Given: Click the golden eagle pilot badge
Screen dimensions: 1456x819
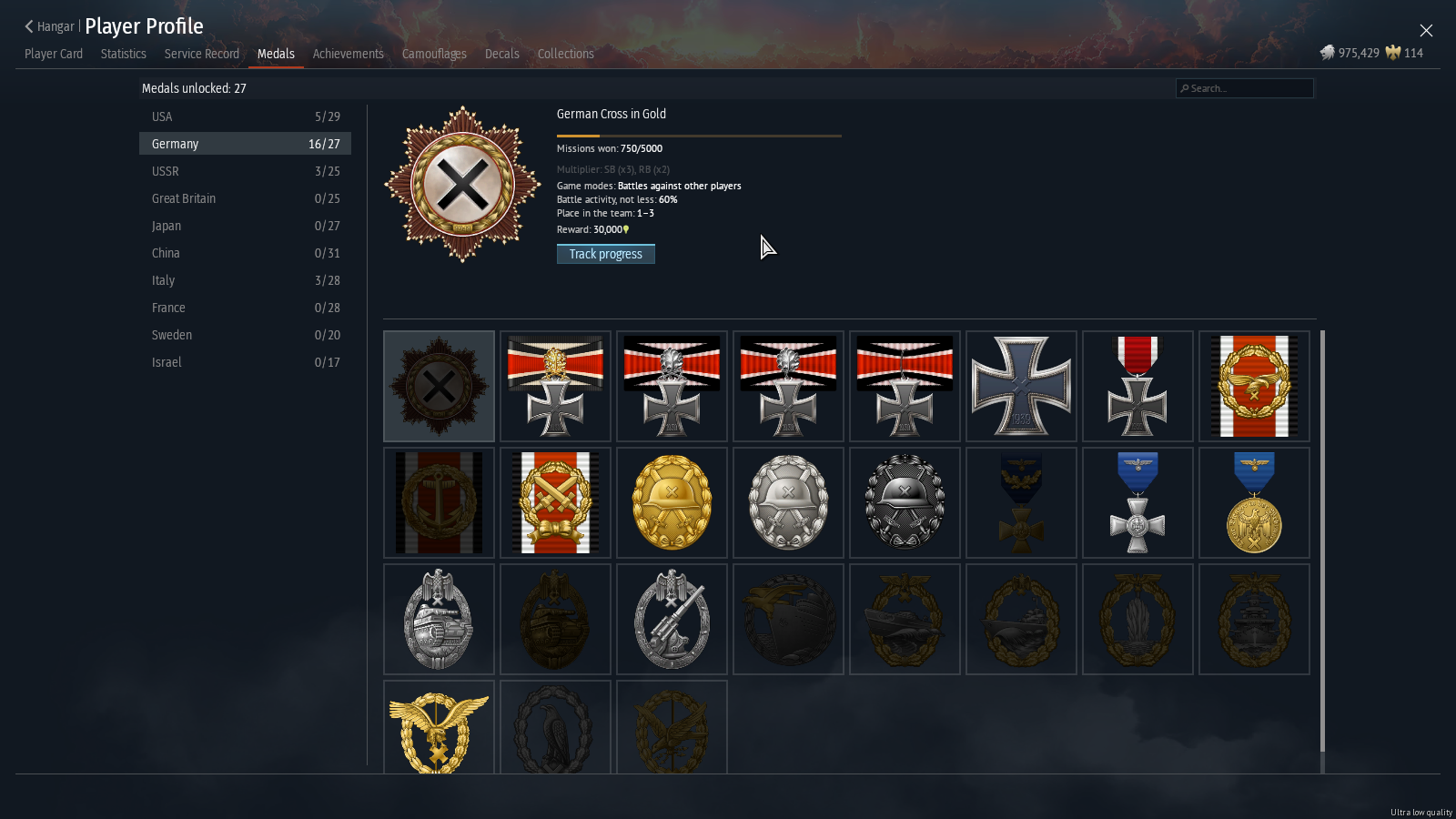Looking at the screenshot, I should pos(439,728).
